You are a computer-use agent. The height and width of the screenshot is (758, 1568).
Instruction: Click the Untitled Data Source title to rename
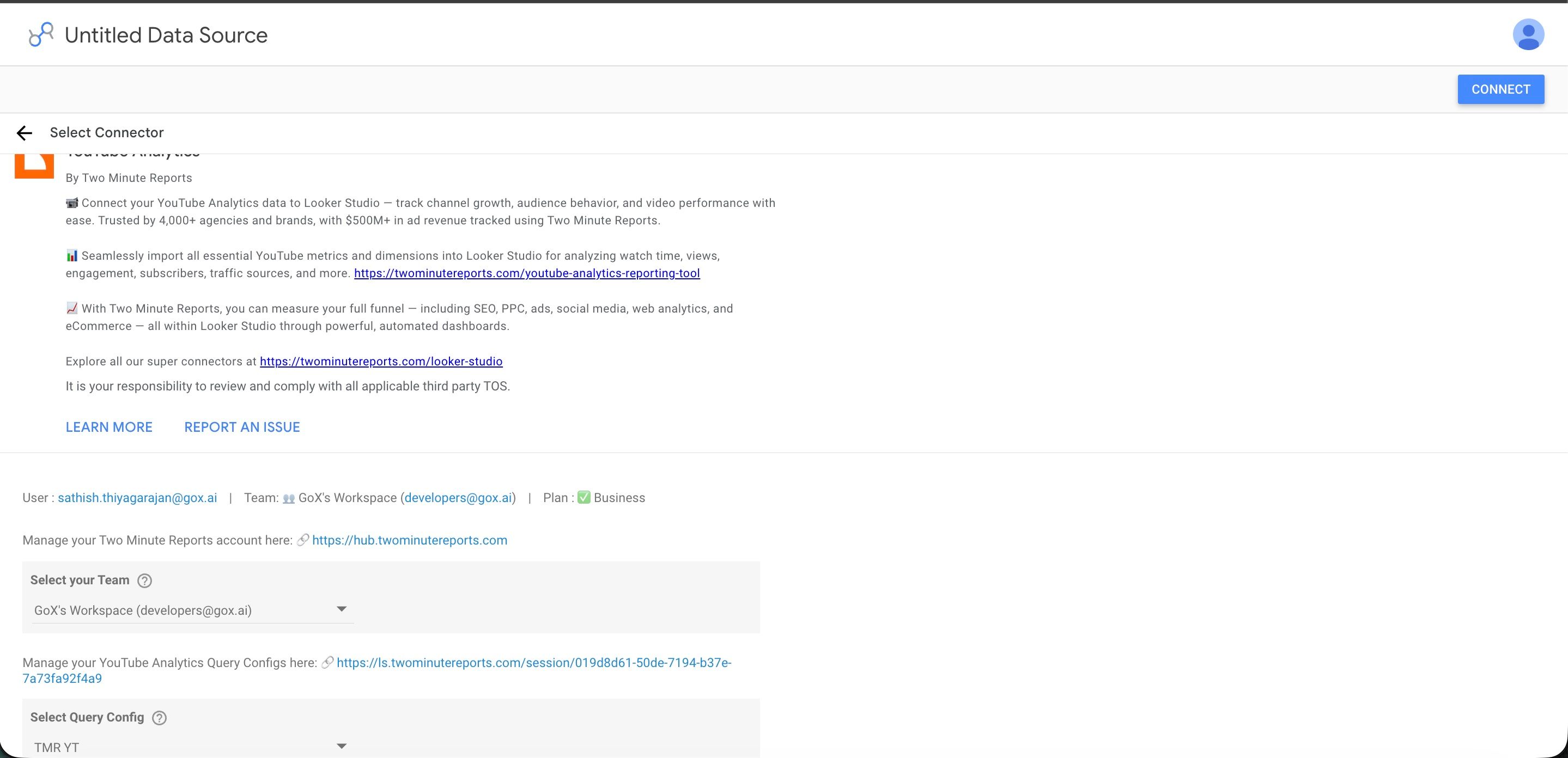(166, 35)
